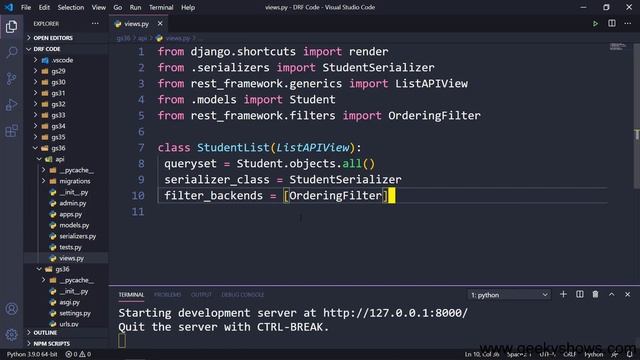Open the Manage gear icon
The height and width of the screenshot is (360, 640).
(x=11, y=335)
